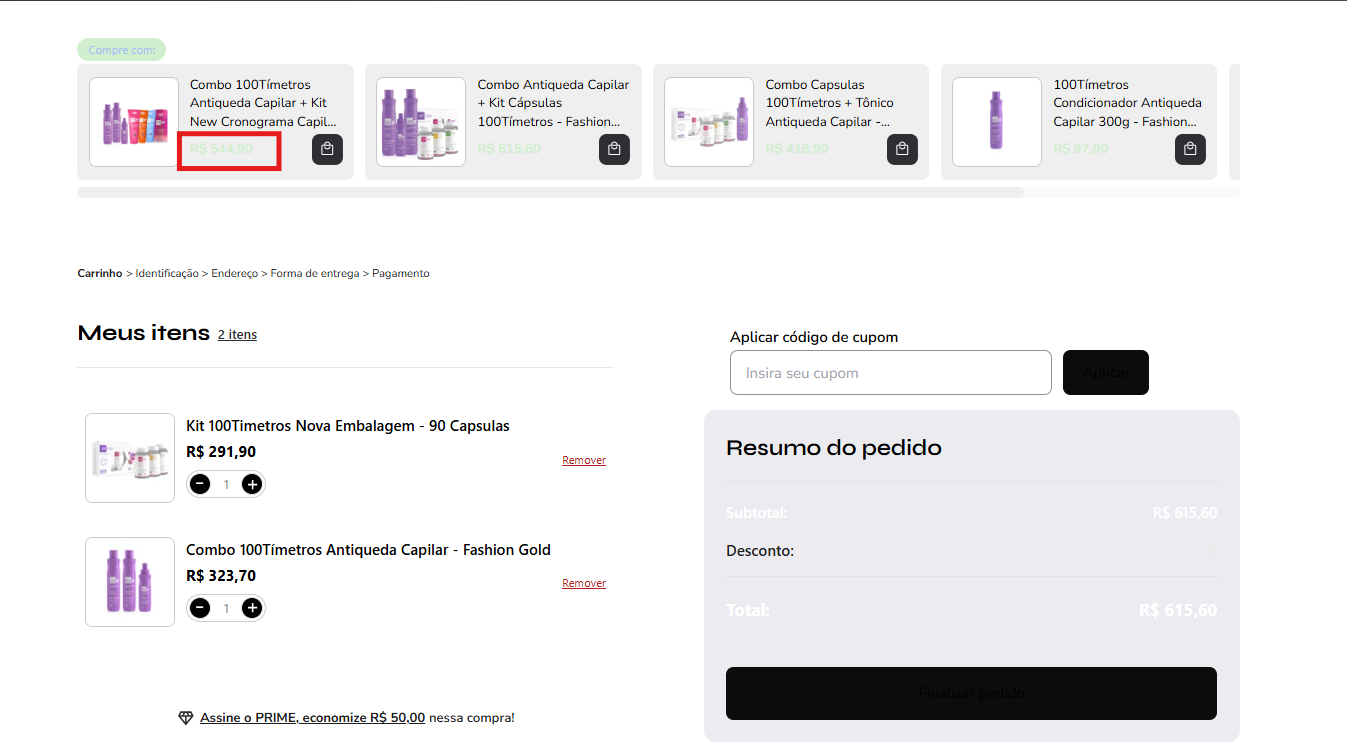Screen dimensions: 1347x750
Task: Add 100Tímetros Condicionador Antiqueda to bag
Action: coord(1190,149)
